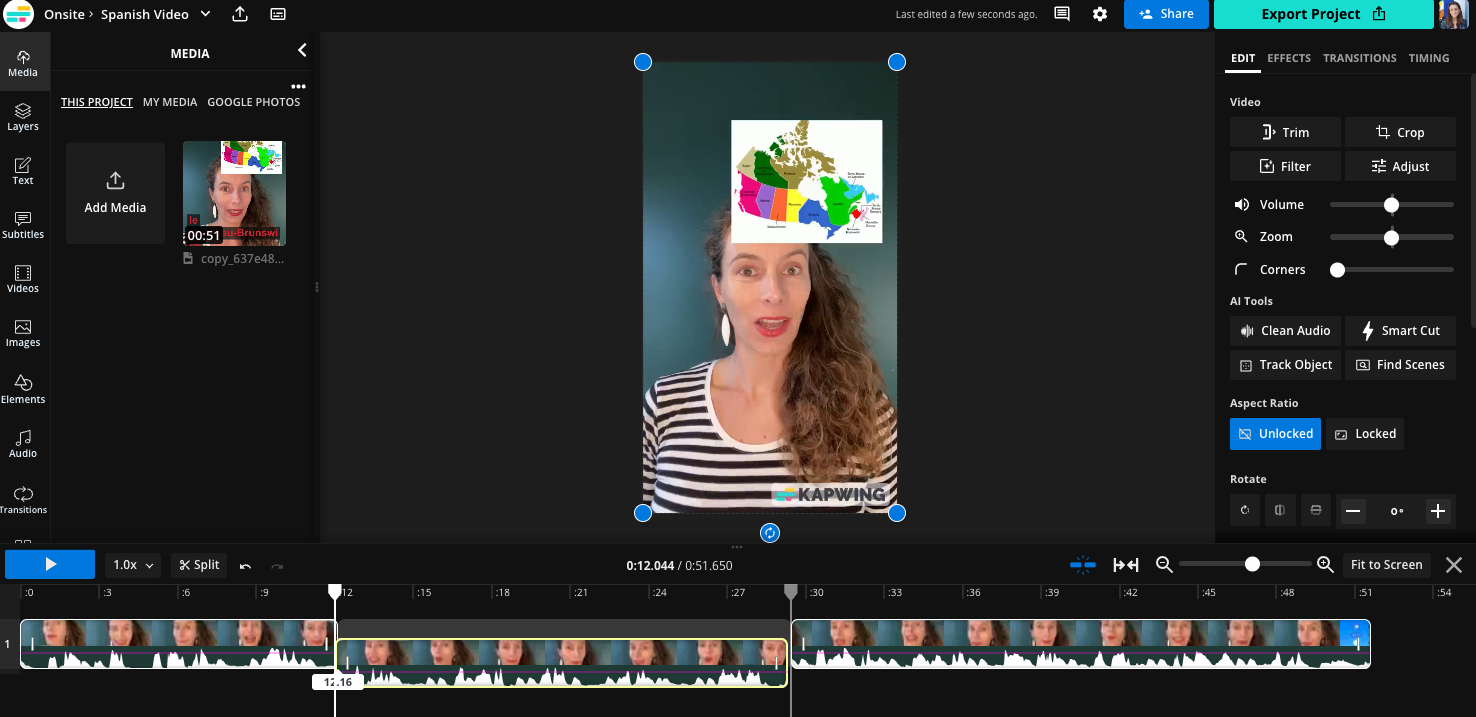Collapse the Media panel with chevron
The width and height of the screenshot is (1476, 717).
click(302, 51)
